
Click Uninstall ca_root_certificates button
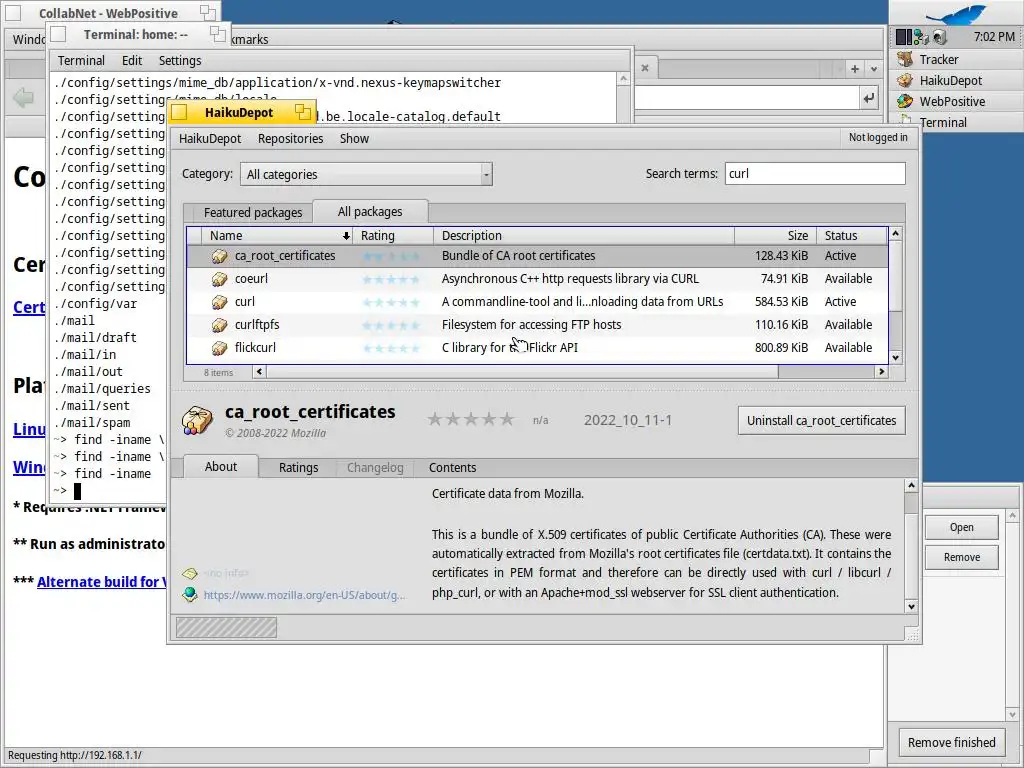(822, 421)
